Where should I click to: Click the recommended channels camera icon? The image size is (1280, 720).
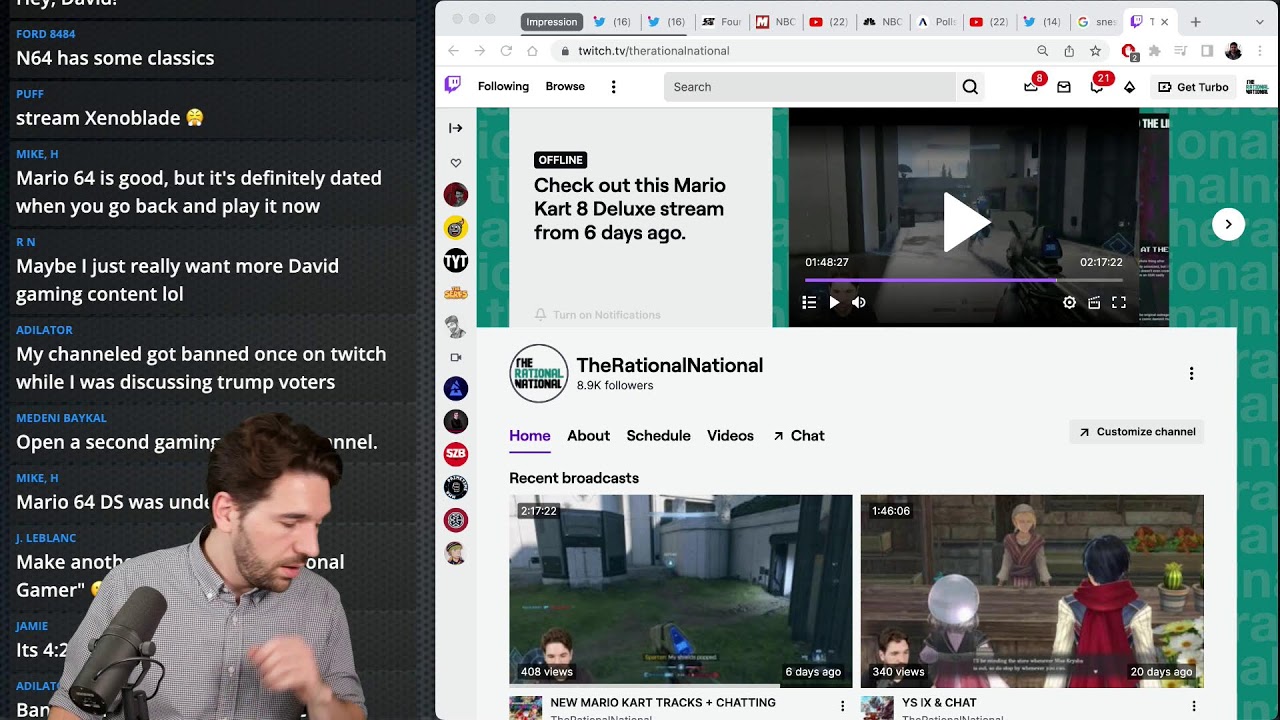coord(456,357)
